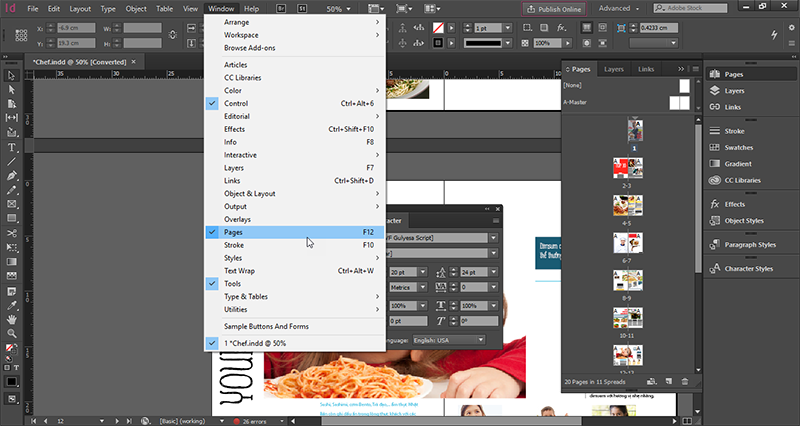800x426 pixels.
Task: Select the Line tool
Action: pos(11,162)
